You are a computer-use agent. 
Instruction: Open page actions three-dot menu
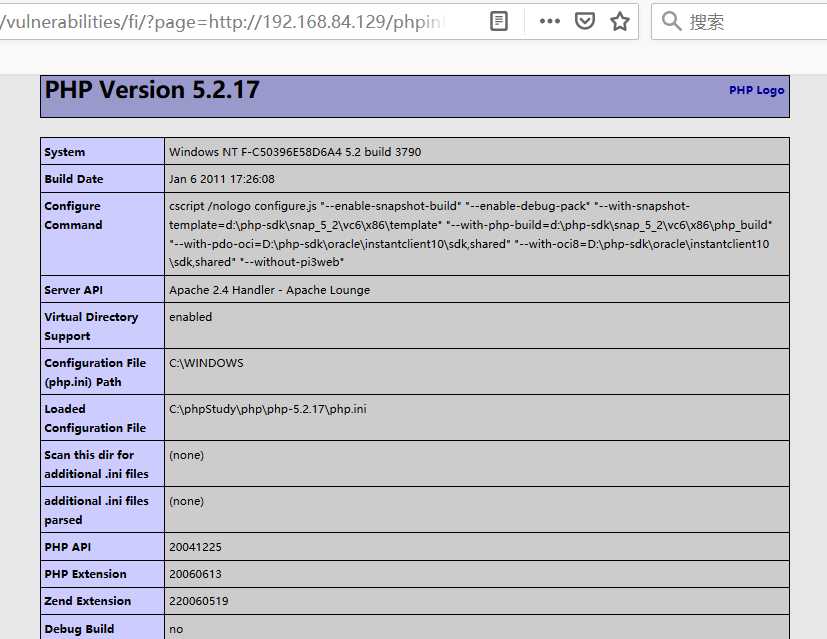click(550, 21)
